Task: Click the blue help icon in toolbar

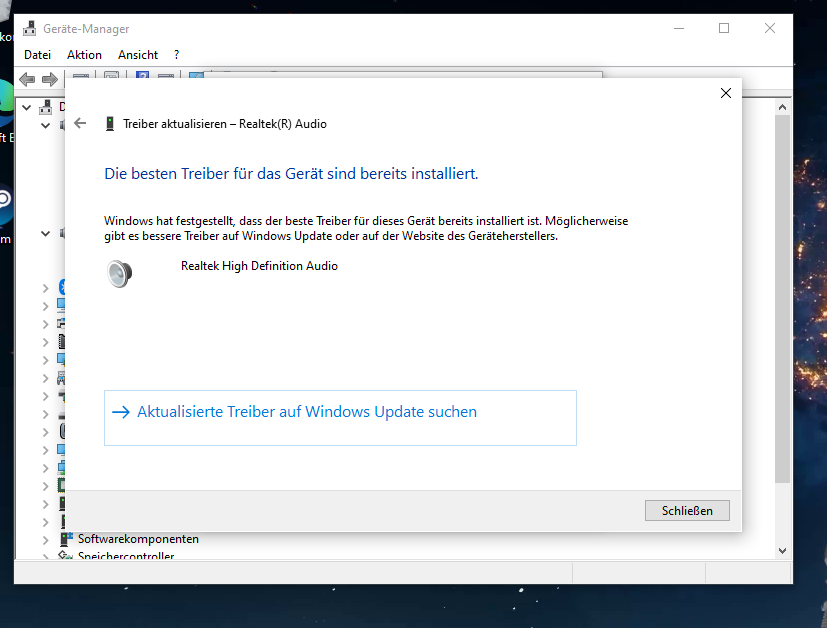Action: click(x=142, y=75)
